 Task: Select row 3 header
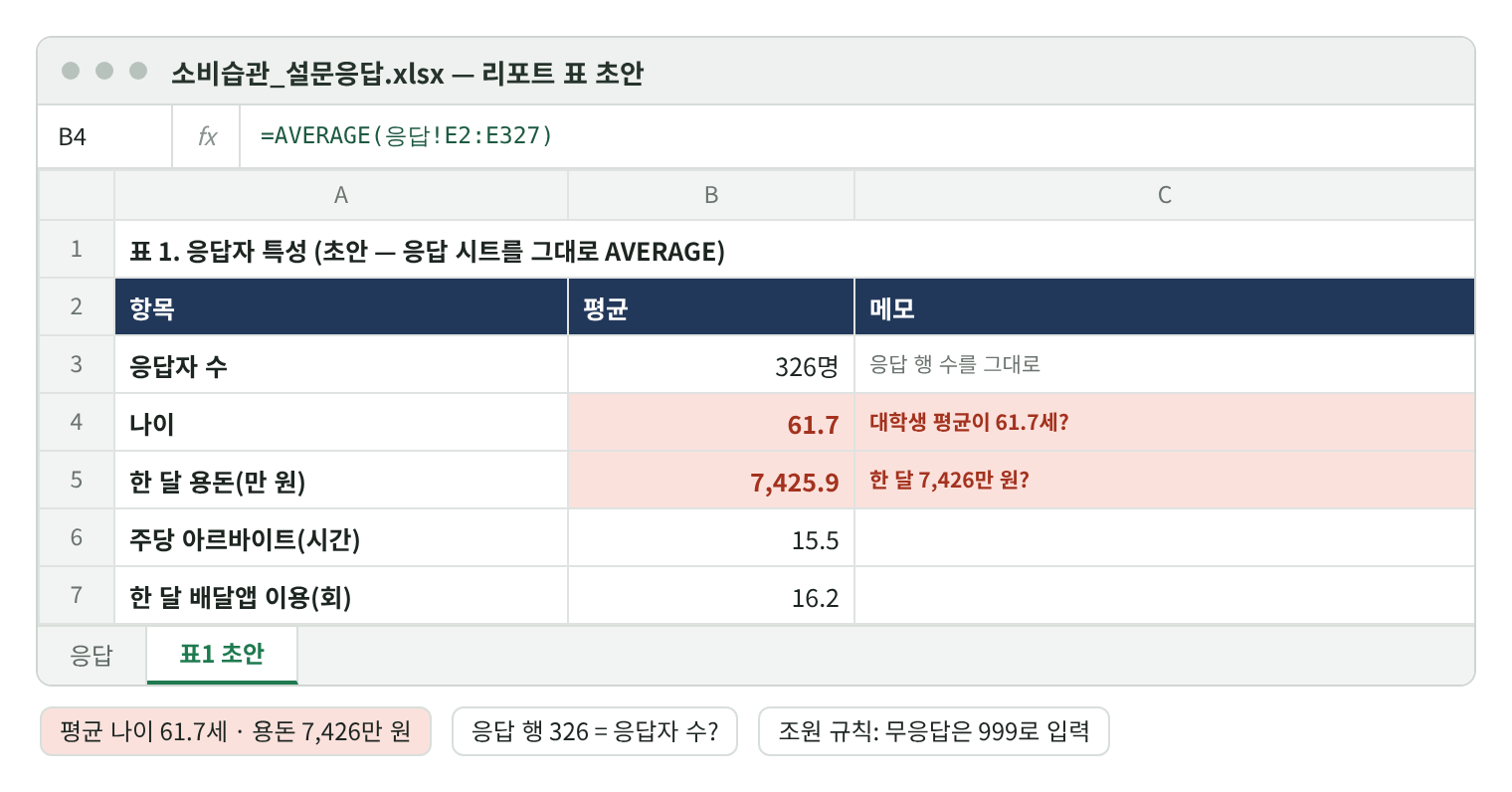77,365
